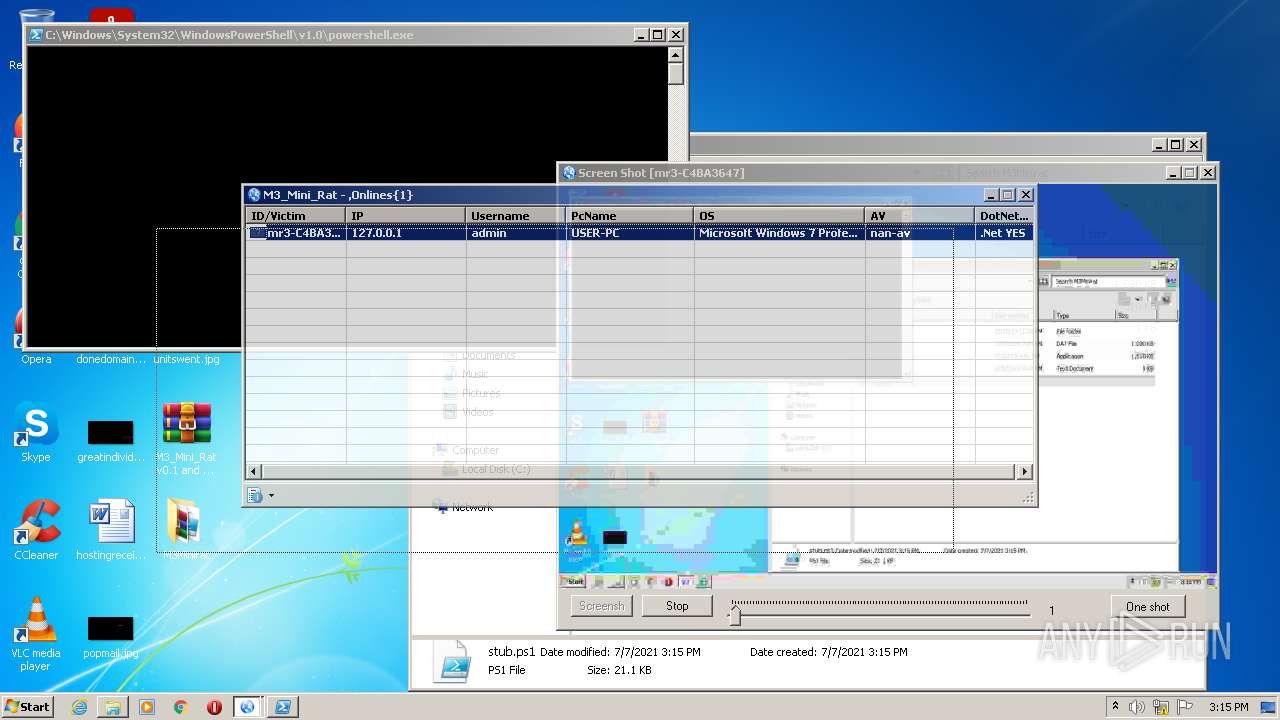Viewport: 1280px width, 720px height.
Task: Show hidden system tray icons
Action: [1116, 707]
